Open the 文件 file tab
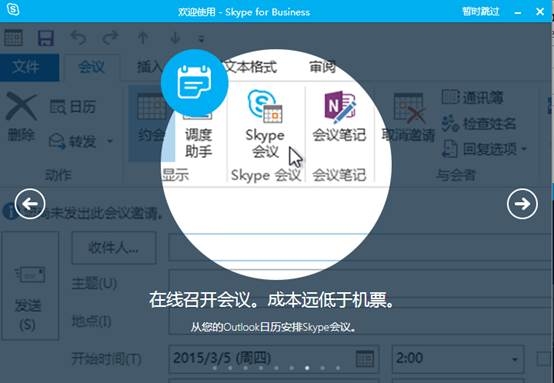 pos(29,67)
